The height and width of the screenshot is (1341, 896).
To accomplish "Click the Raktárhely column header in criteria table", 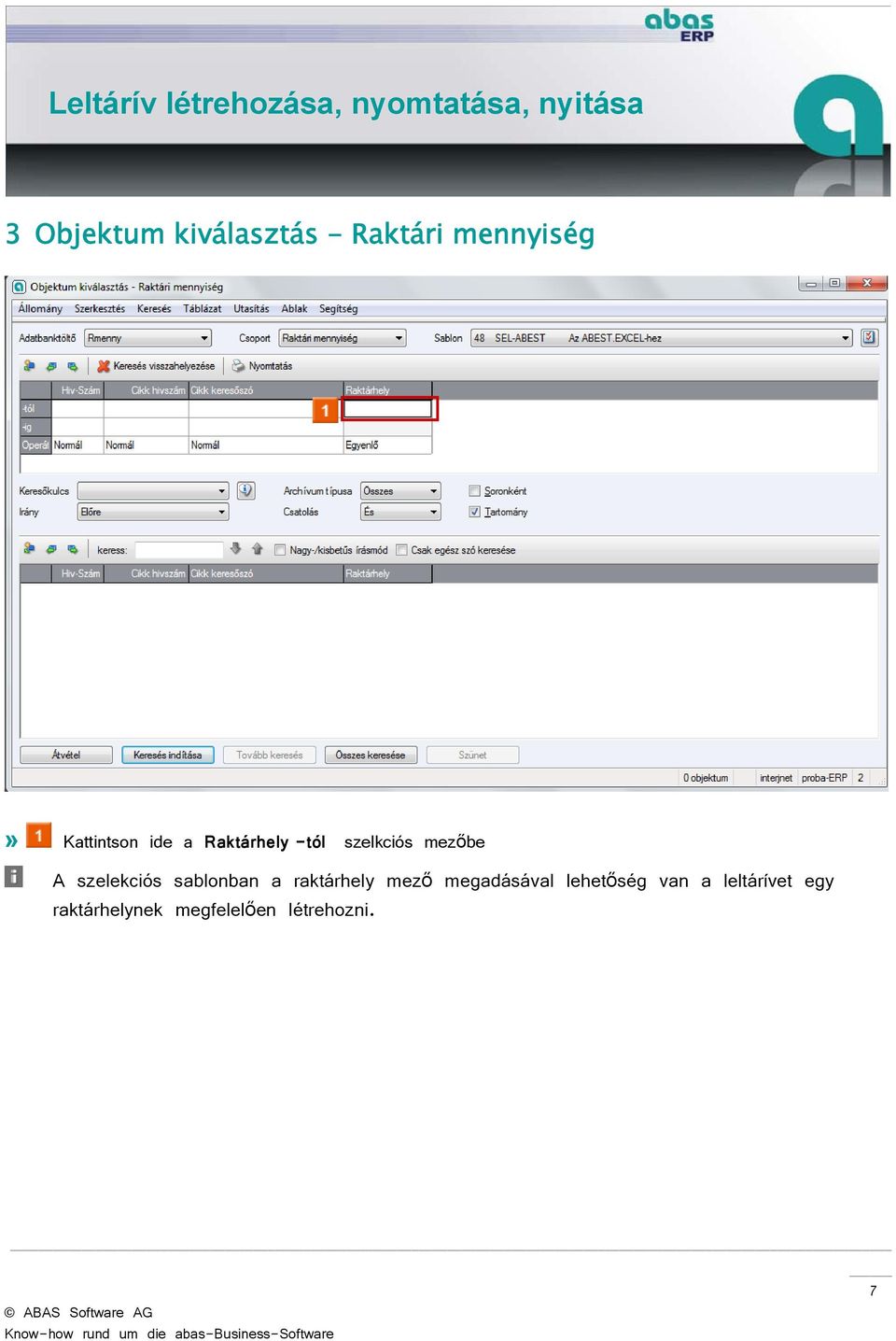I will pos(387,390).
